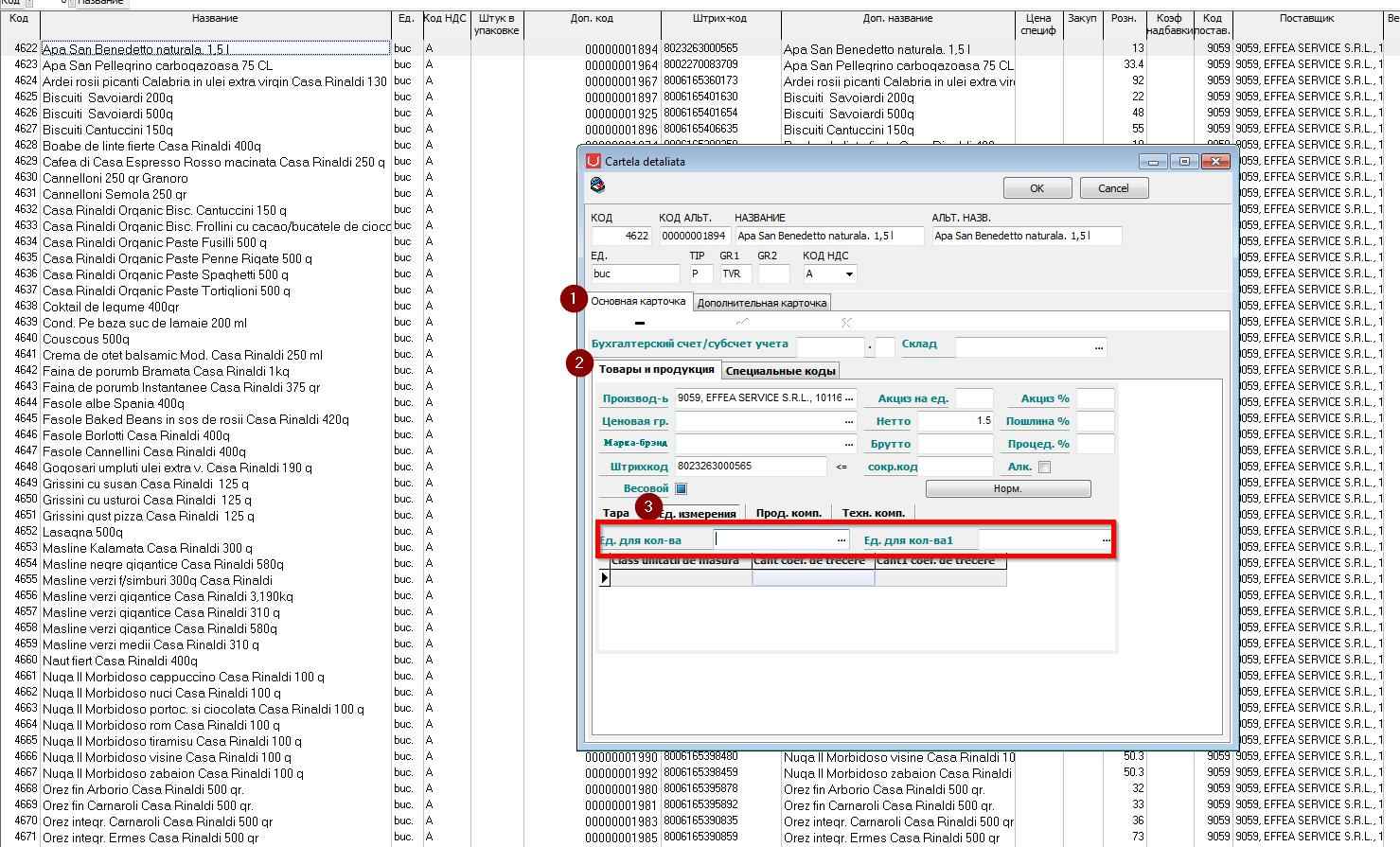Click the <= button beside Штрихкод
This screenshot has height=847, width=1400.
point(842,467)
